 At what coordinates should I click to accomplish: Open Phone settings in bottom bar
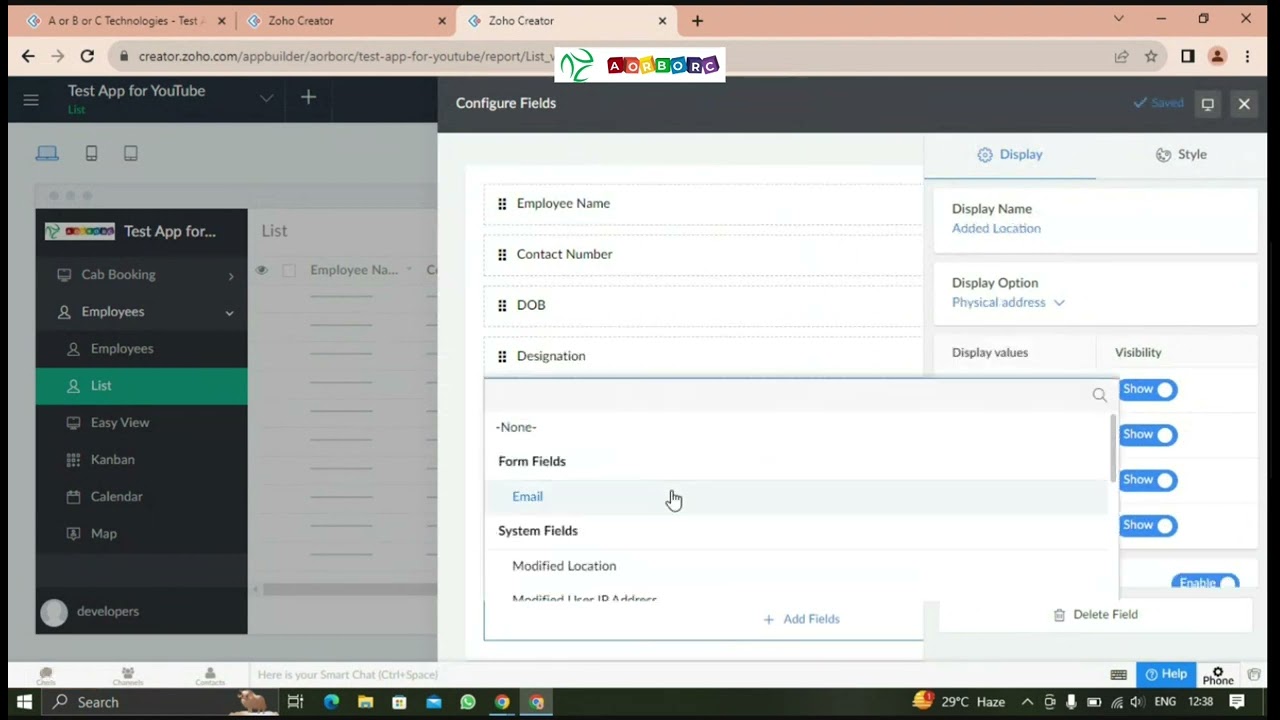(1218, 676)
